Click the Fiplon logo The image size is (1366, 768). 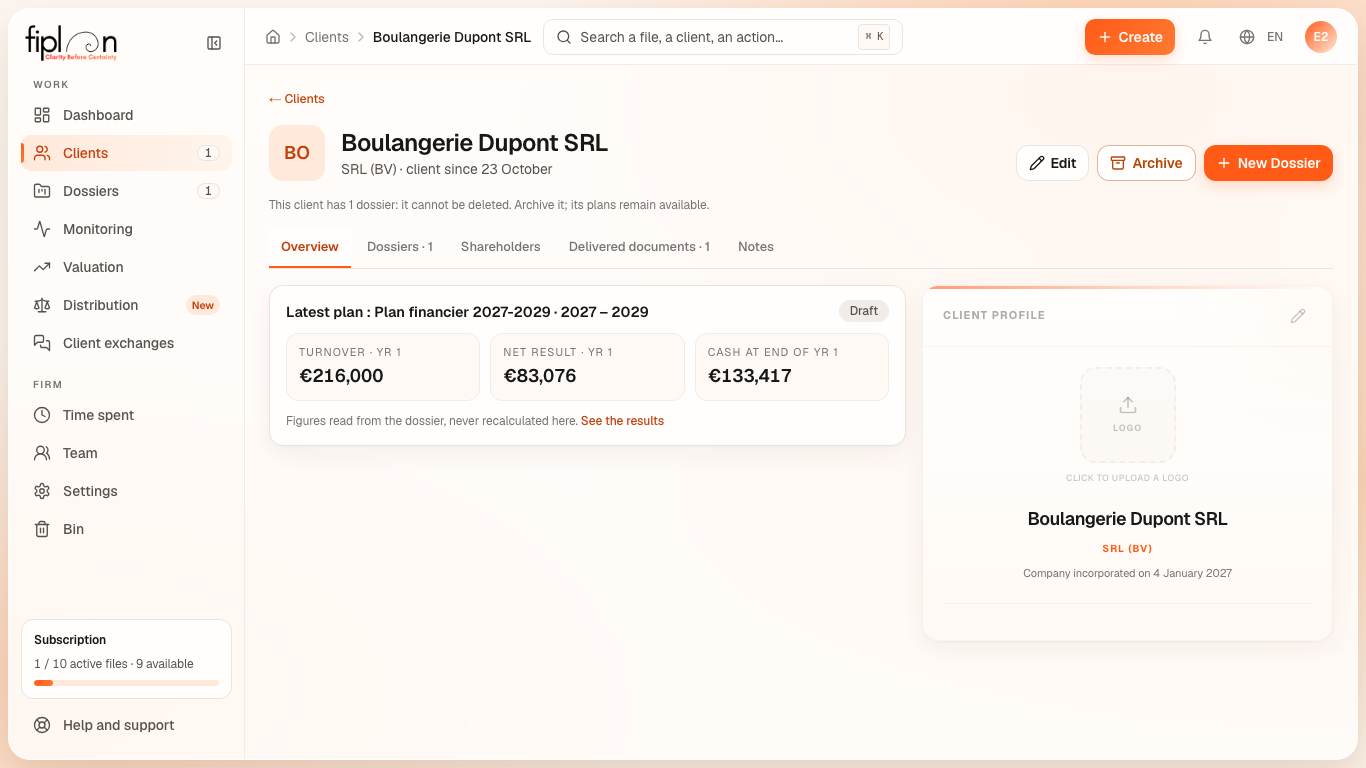tap(71, 43)
